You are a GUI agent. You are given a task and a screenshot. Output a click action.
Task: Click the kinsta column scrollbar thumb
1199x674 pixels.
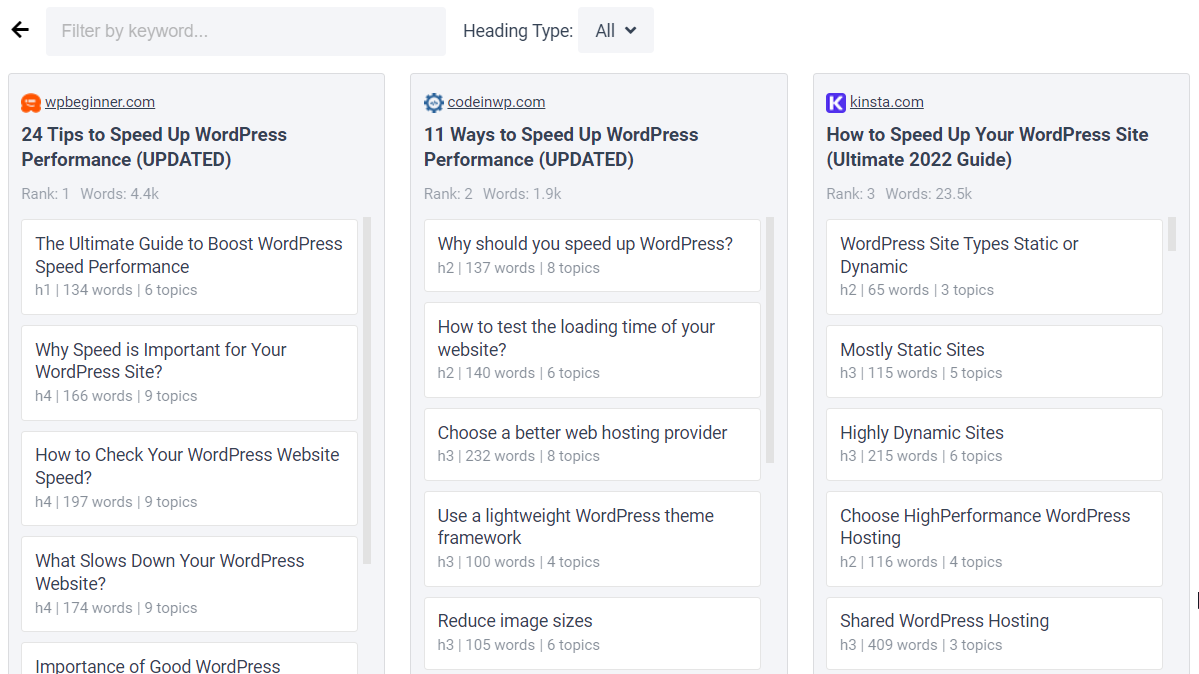[x=1172, y=234]
